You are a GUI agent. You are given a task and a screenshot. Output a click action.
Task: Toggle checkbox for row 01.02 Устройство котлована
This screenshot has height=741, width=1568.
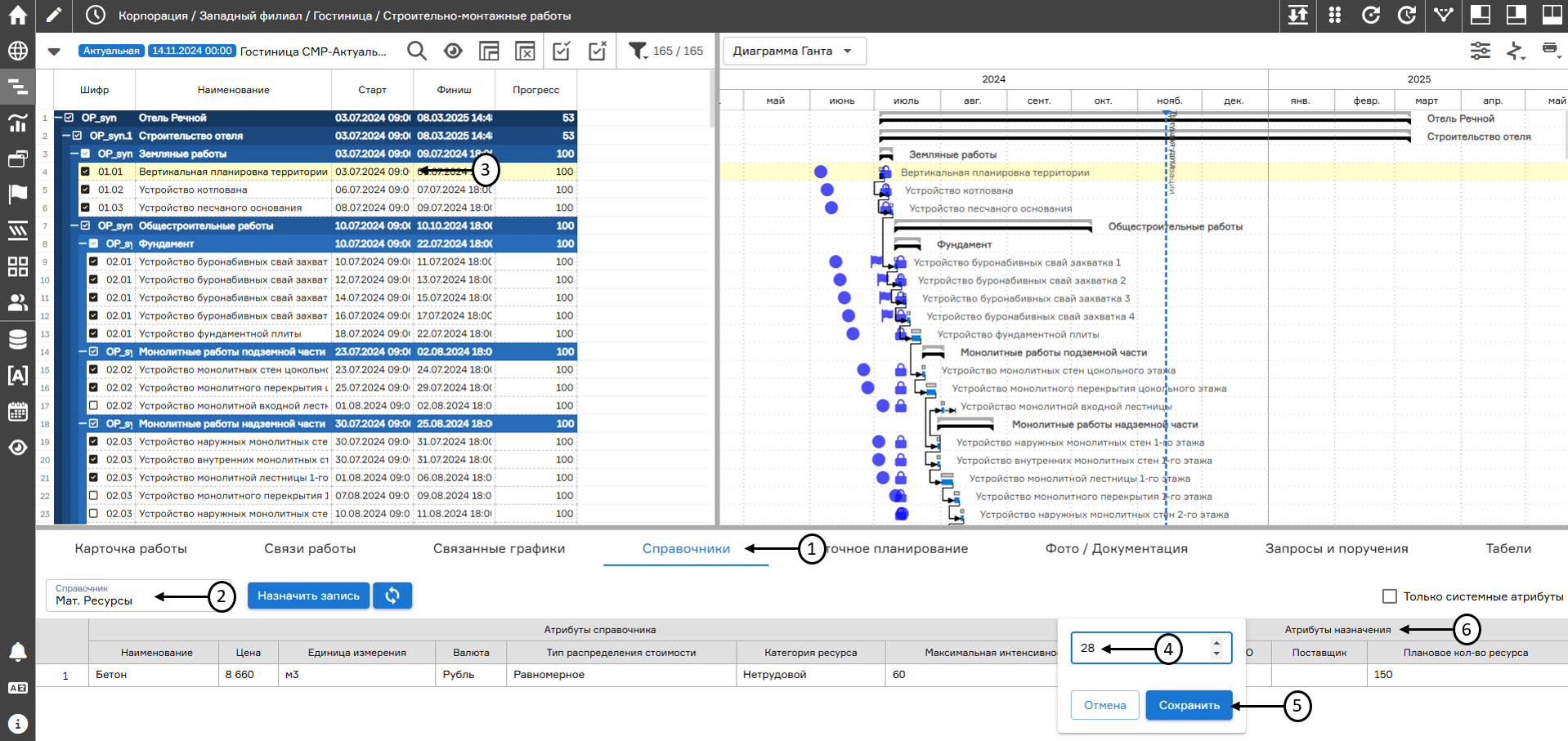point(85,190)
